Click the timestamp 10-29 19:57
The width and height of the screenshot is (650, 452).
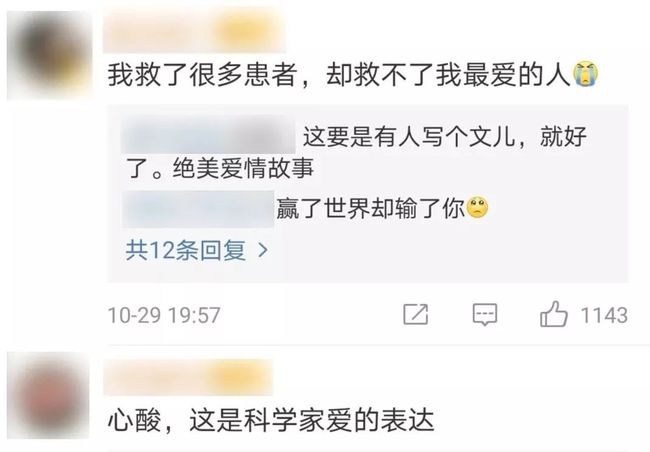click(164, 315)
